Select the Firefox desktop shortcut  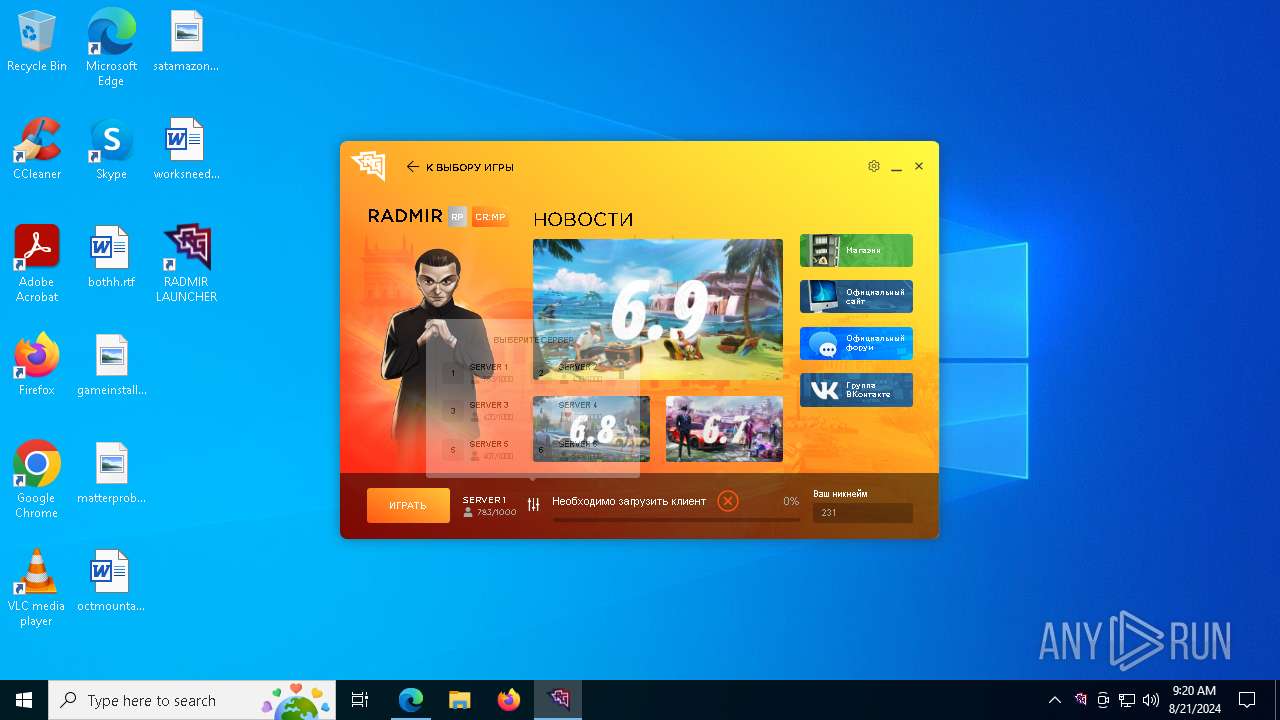click(37, 366)
